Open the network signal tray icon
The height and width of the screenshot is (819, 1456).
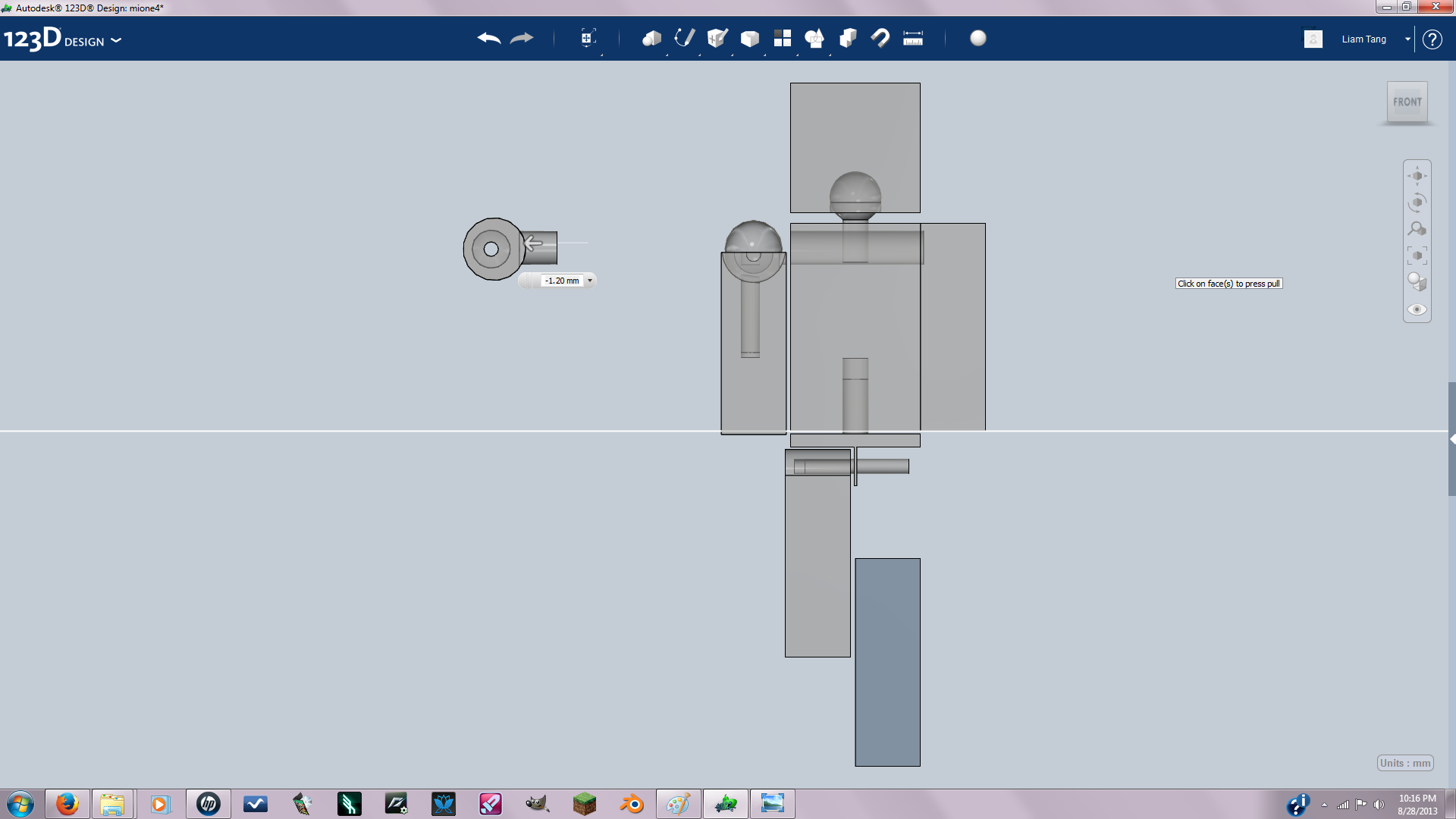pyautogui.click(x=1342, y=805)
